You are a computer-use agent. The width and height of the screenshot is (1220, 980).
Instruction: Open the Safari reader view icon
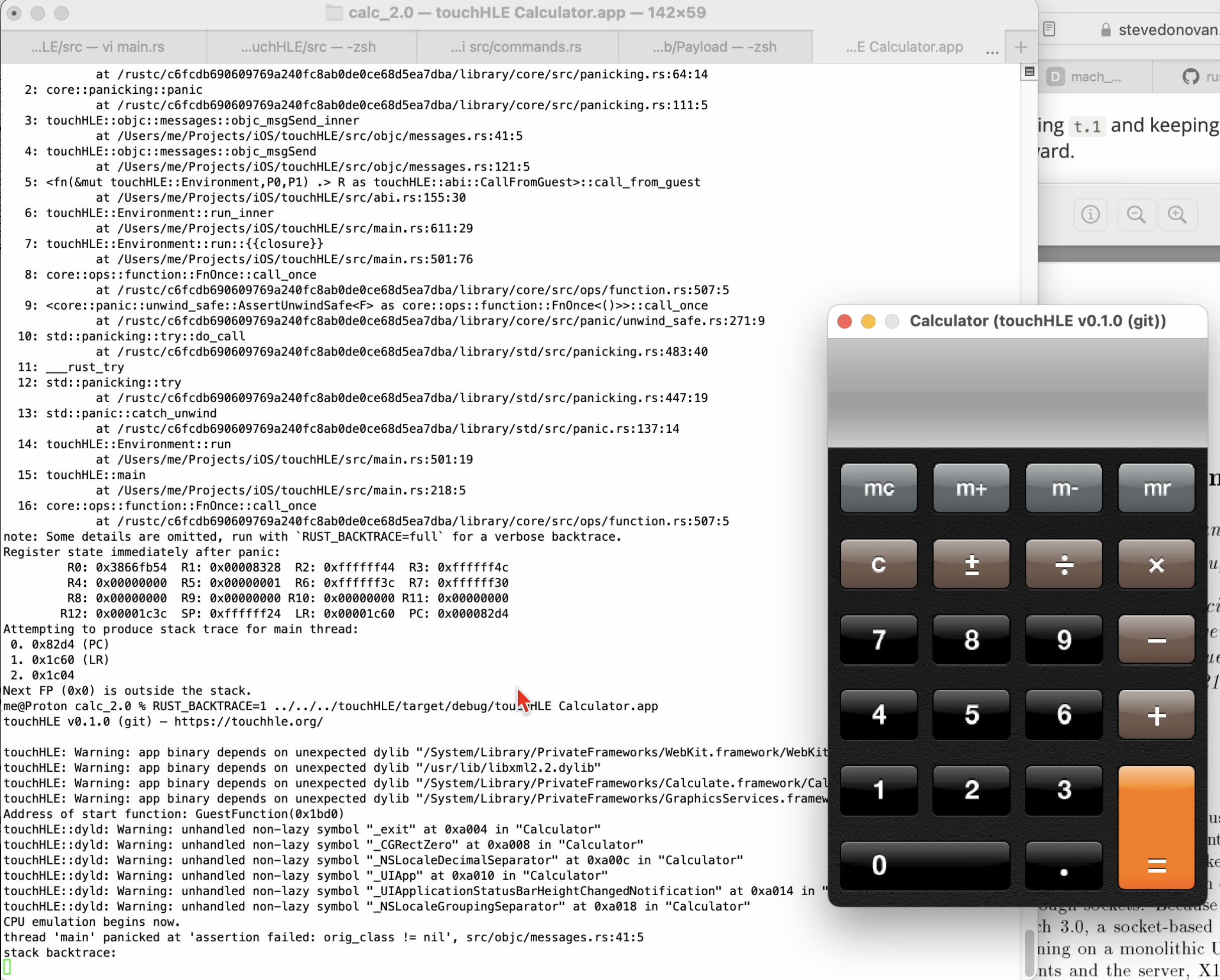pyautogui.click(x=1049, y=29)
